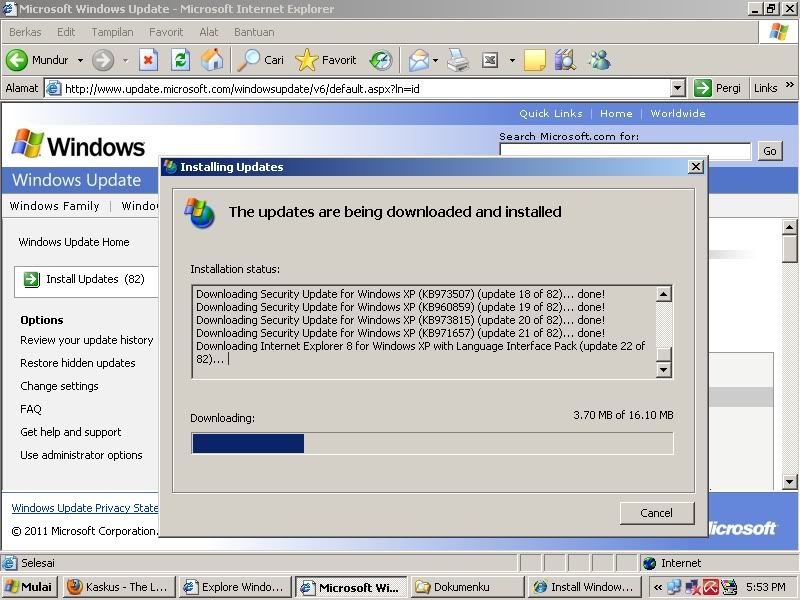Screen dimensions: 800x600
Task: Open the Bantuan menu
Action: (254, 32)
